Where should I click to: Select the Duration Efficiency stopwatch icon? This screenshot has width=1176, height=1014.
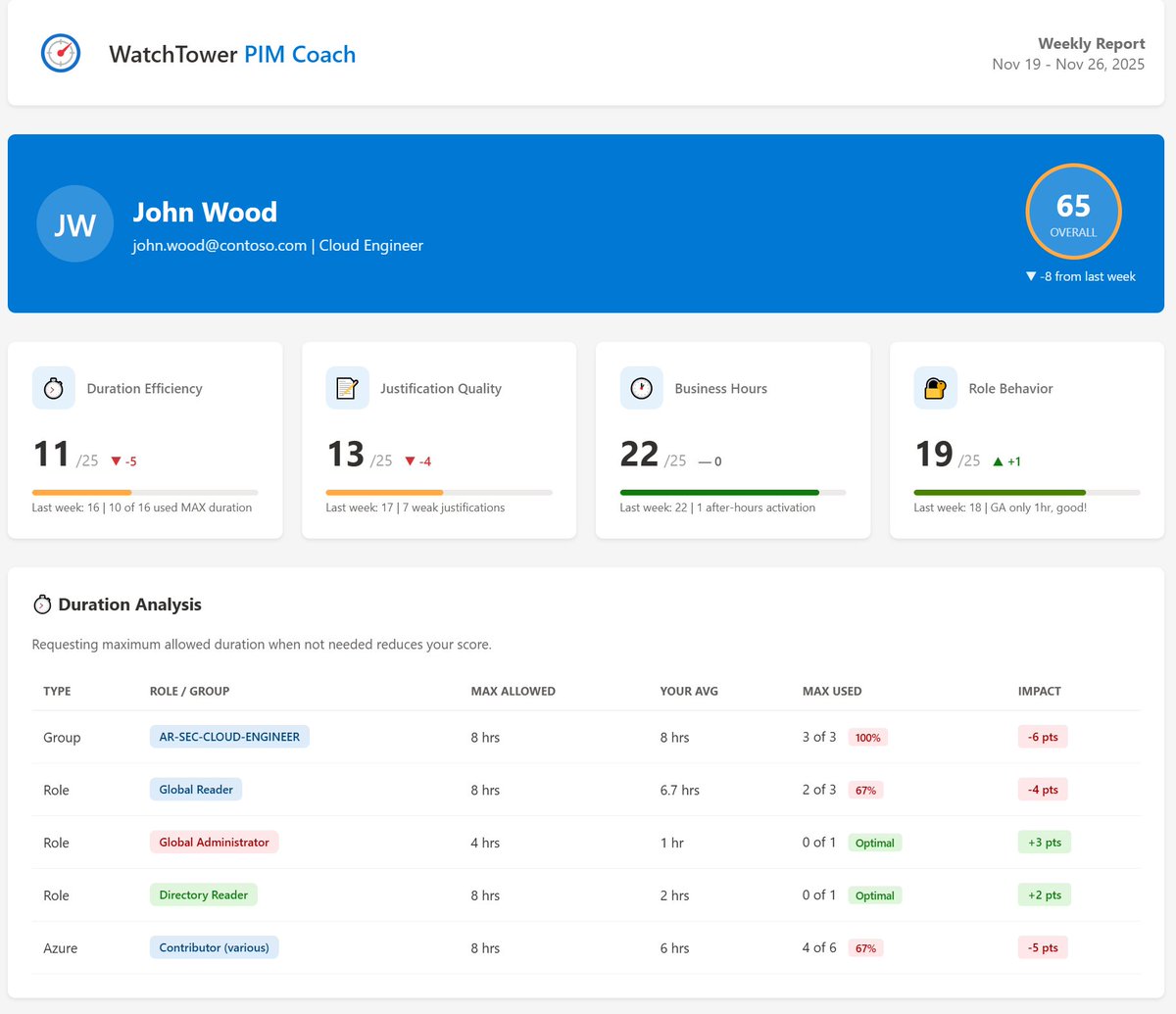53,388
